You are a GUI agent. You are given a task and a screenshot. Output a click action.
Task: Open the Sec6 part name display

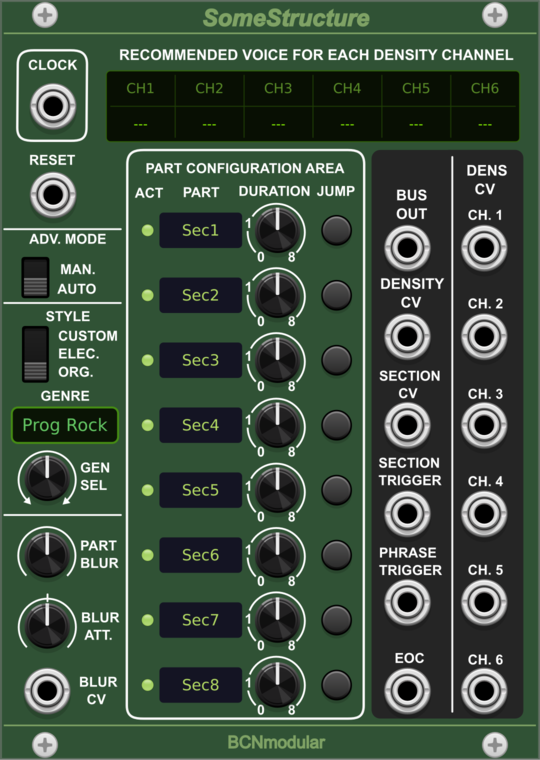click(201, 555)
